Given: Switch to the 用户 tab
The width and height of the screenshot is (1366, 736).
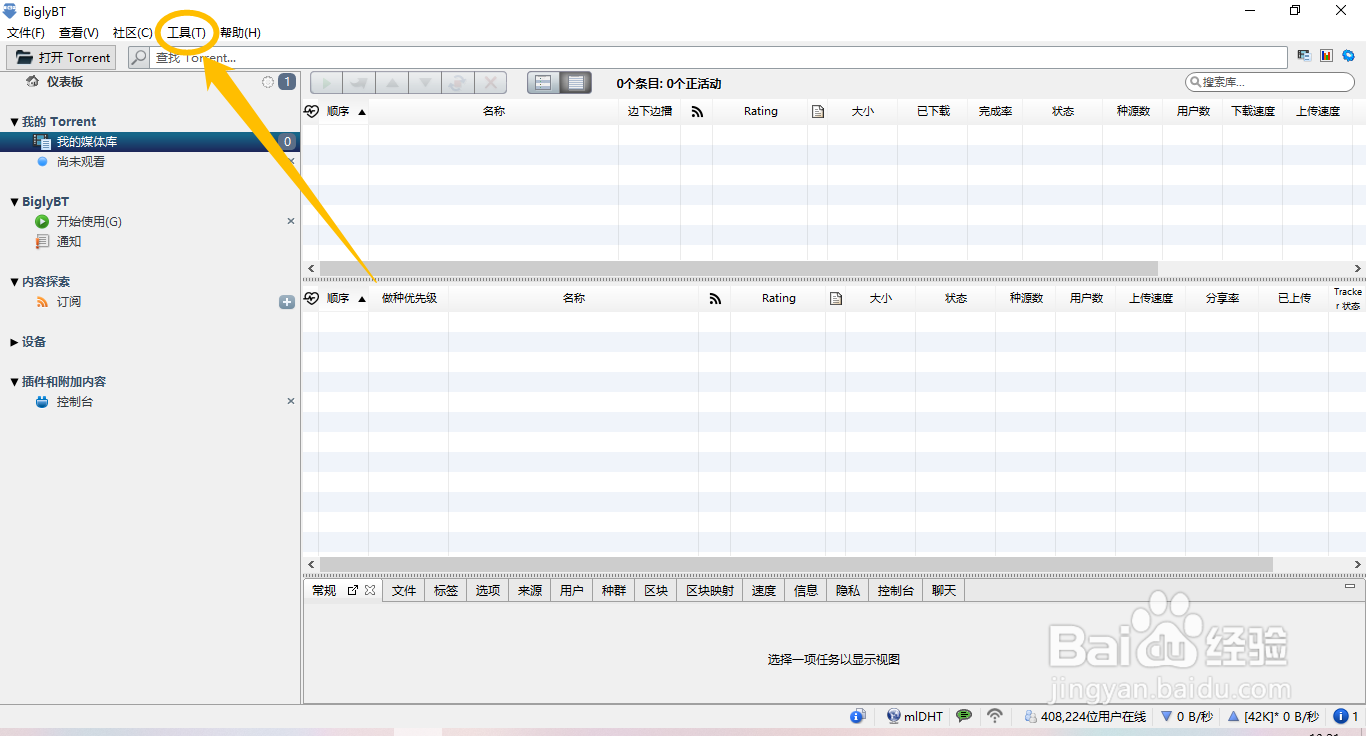Looking at the screenshot, I should [572, 591].
